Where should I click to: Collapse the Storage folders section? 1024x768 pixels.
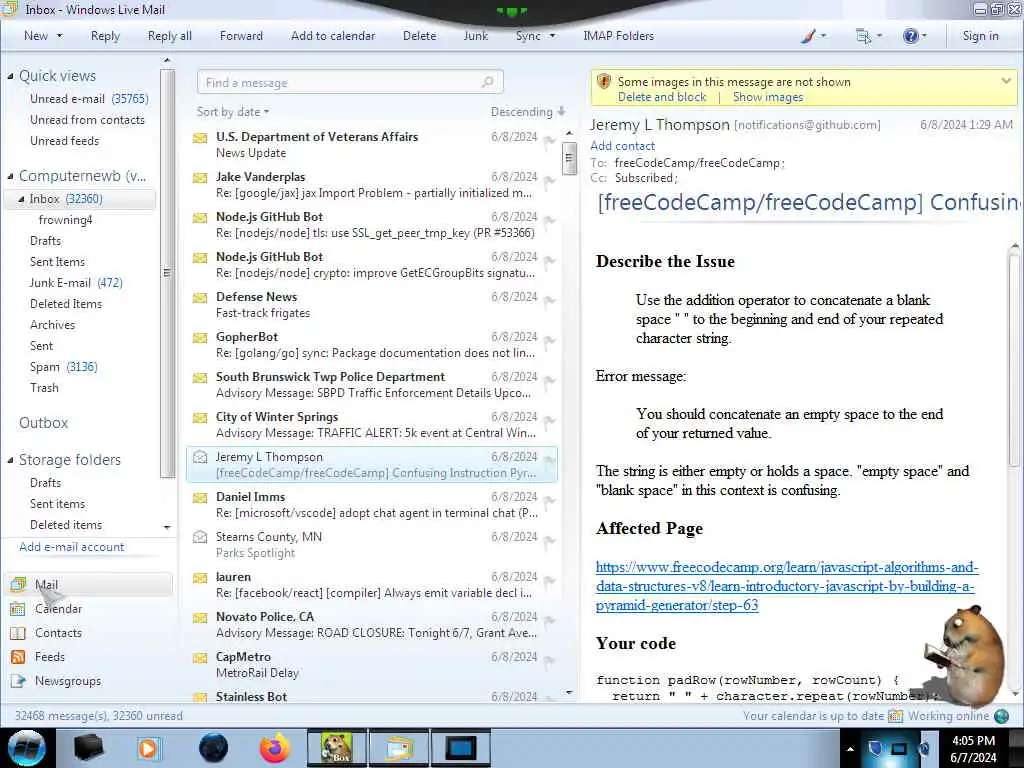[x=10, y=460]
